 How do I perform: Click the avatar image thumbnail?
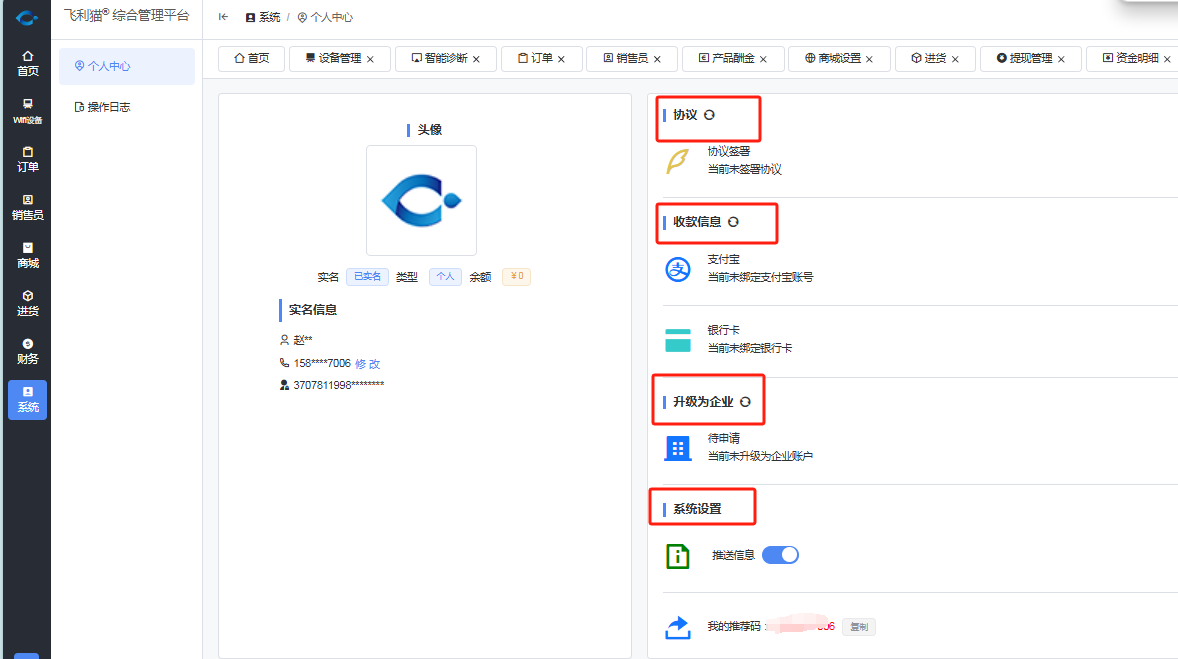(421, 200)
